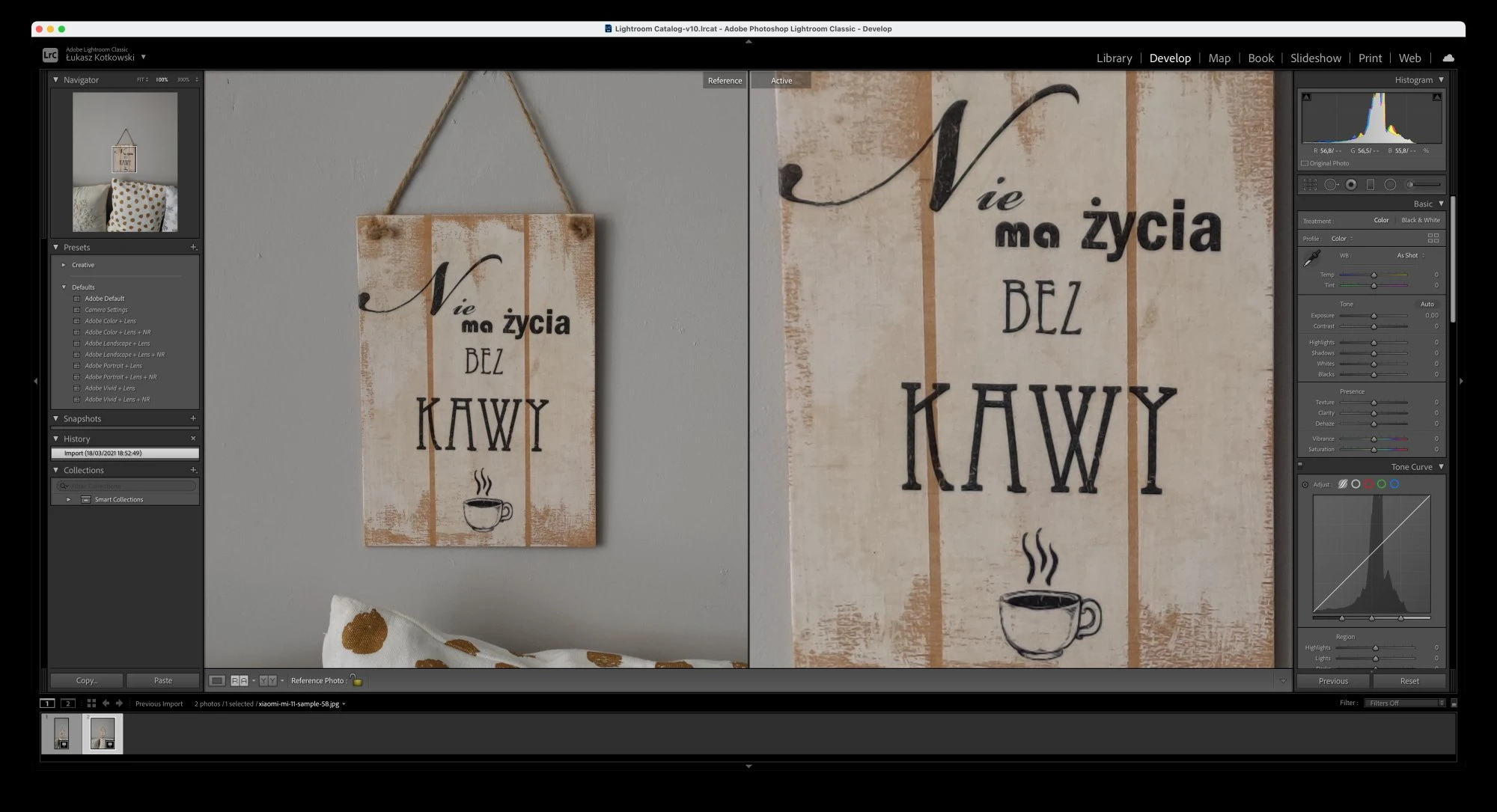Viewport: 1497px width, 812px height.
Task: Set Treatment to Color
Action: 1382,220
